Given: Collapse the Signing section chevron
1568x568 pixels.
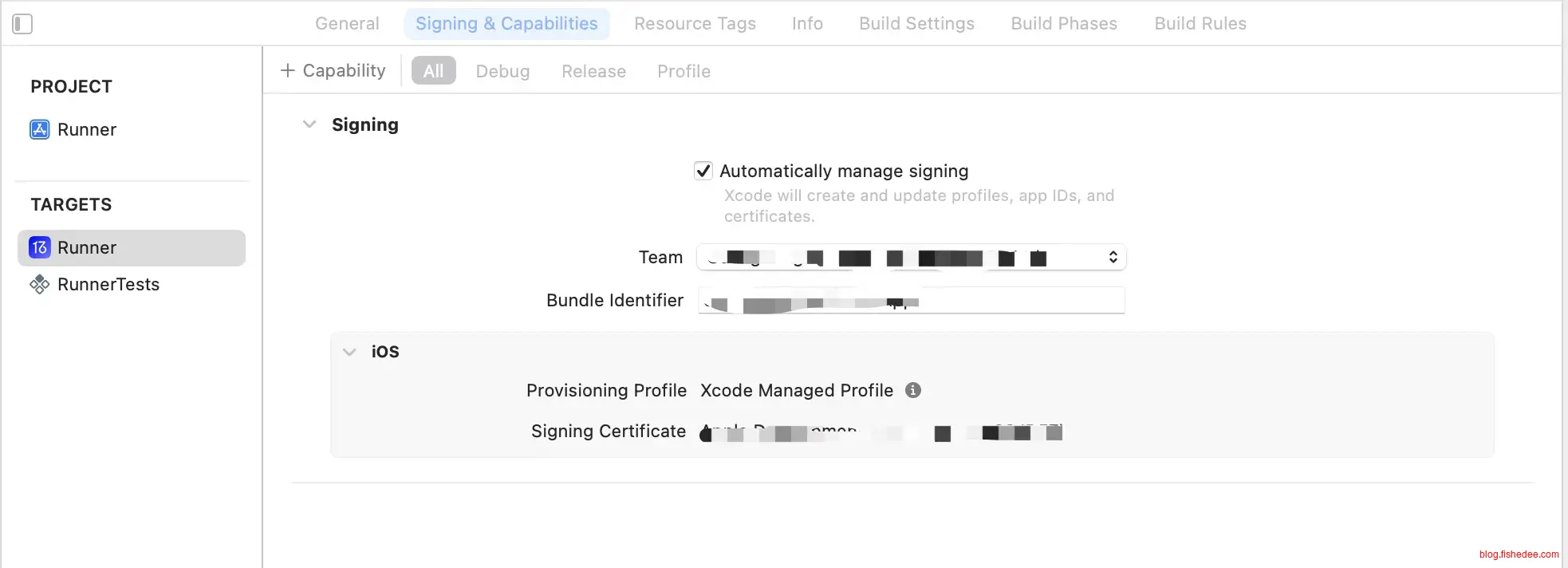Looking at the screenshot, I should click(x=309, y=124).
